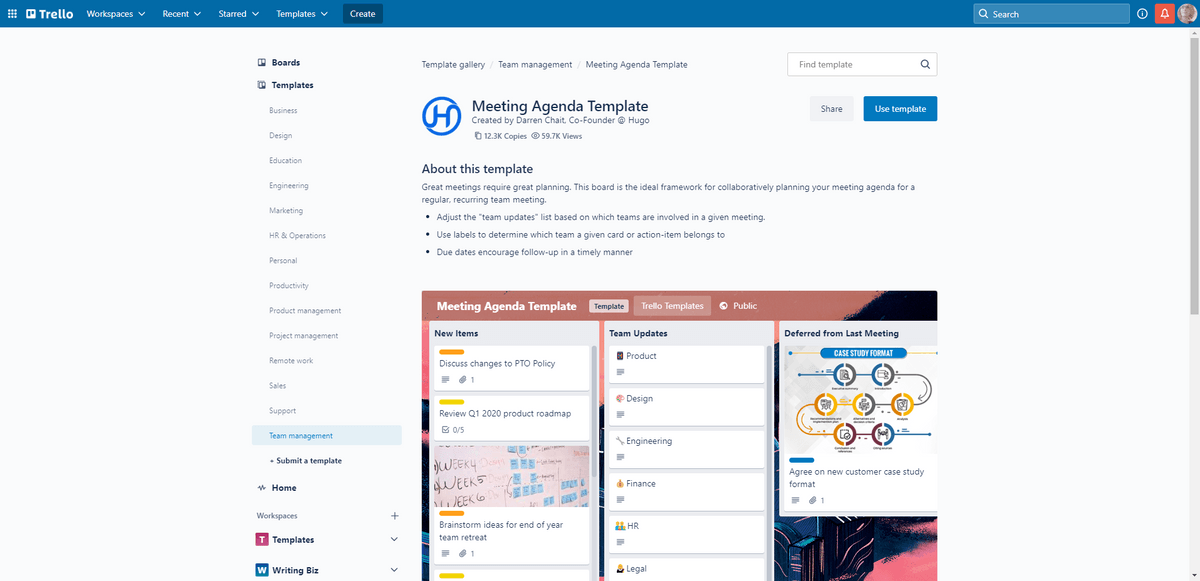
Task: Click blue label on case study card
Action: pyautogui.click(x=801, y=460)
